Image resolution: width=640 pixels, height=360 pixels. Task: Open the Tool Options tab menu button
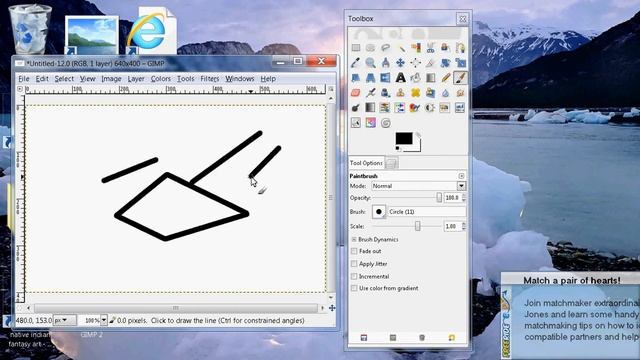click(461, 176)
